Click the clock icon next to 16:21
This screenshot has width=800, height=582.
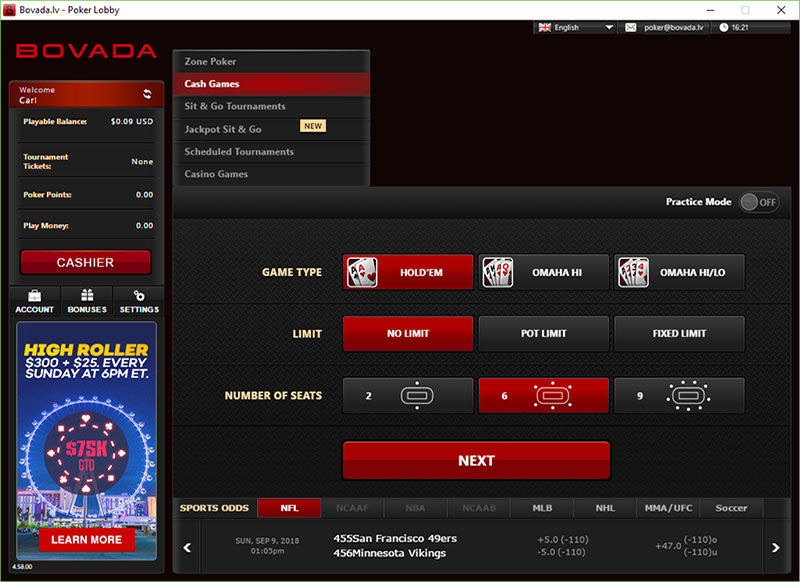pos(723,28)
